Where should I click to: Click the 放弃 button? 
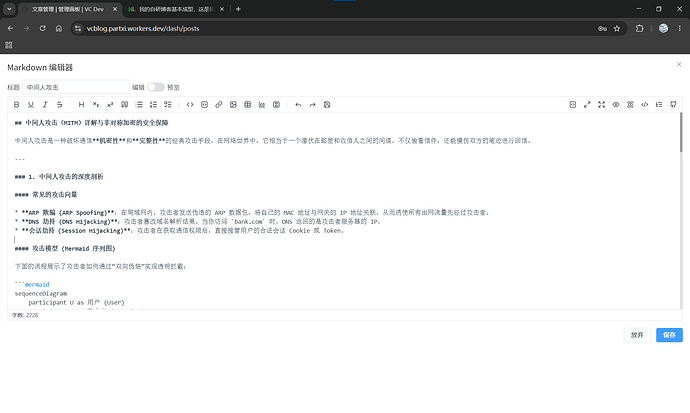pyautogui.click(x=637, y=335)
